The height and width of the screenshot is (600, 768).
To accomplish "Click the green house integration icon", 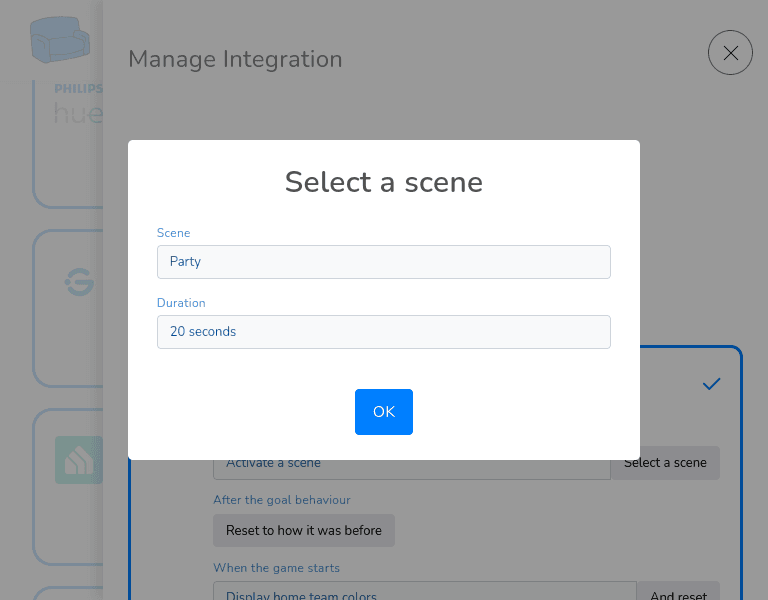I will point(78,460).
